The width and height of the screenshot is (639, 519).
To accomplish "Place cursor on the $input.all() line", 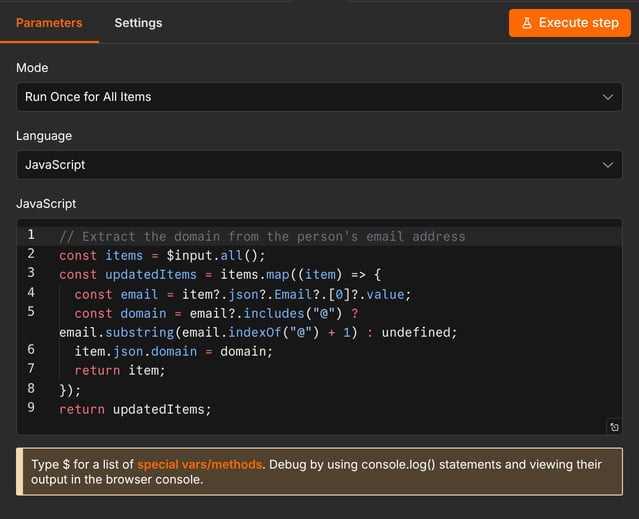I will tap(162, 255).
